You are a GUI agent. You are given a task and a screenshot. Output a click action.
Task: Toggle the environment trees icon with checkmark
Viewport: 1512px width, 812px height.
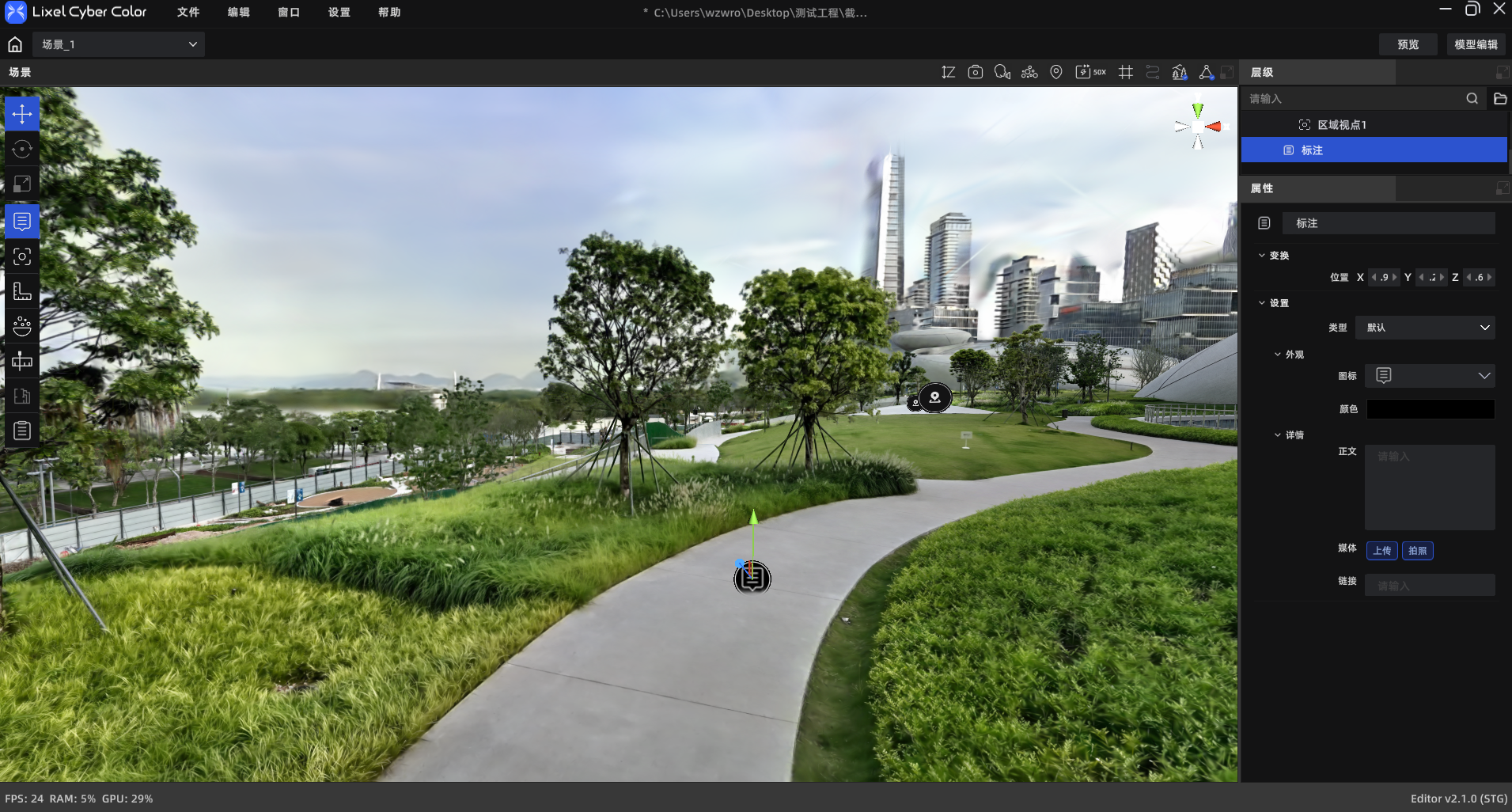(1180, 72)
